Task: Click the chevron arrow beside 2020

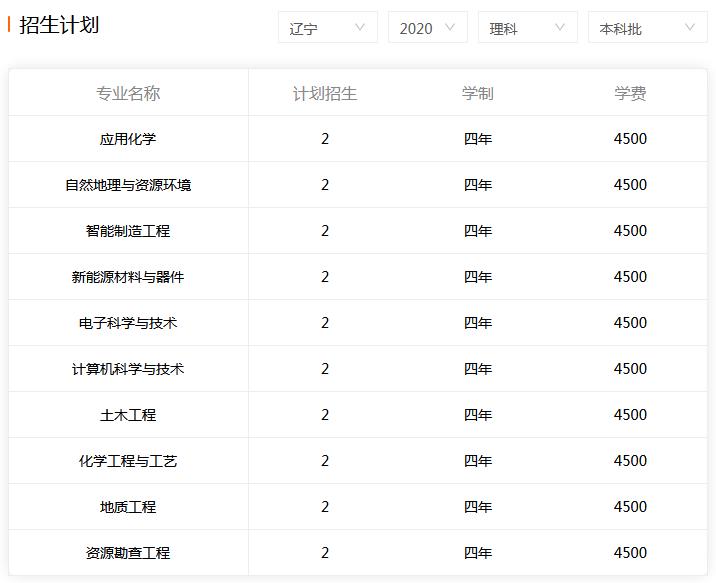Action: [450, 28]
